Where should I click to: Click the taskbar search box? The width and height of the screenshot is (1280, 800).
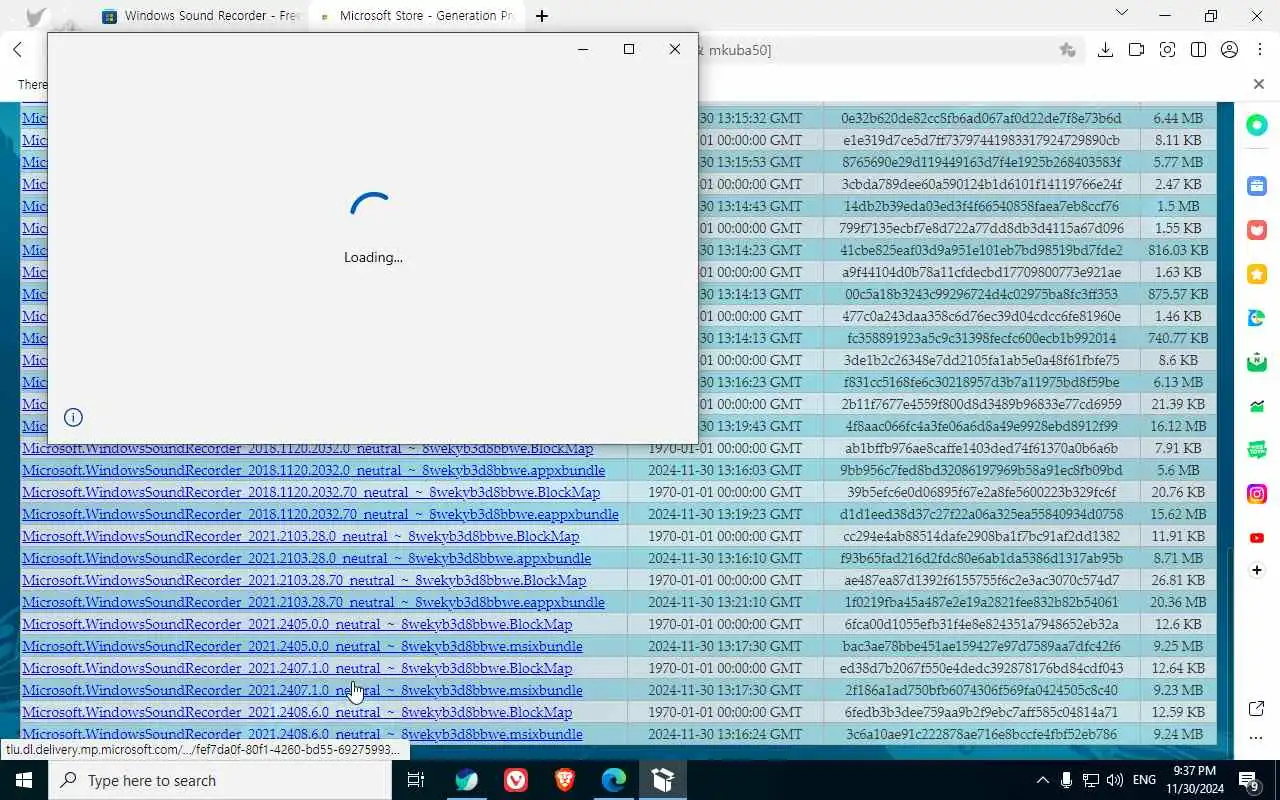(x=220, y=780)
